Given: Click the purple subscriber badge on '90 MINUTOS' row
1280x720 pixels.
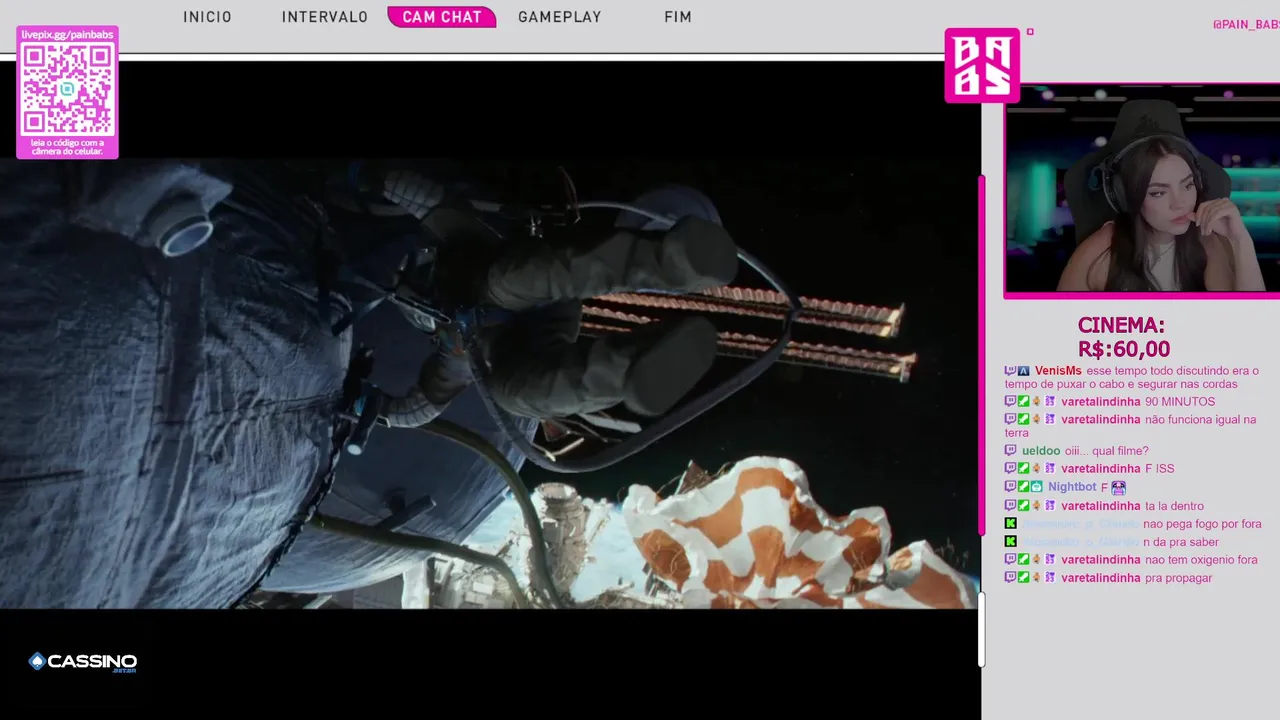Looking at the screenshot, I should [x=1050, y=402].
